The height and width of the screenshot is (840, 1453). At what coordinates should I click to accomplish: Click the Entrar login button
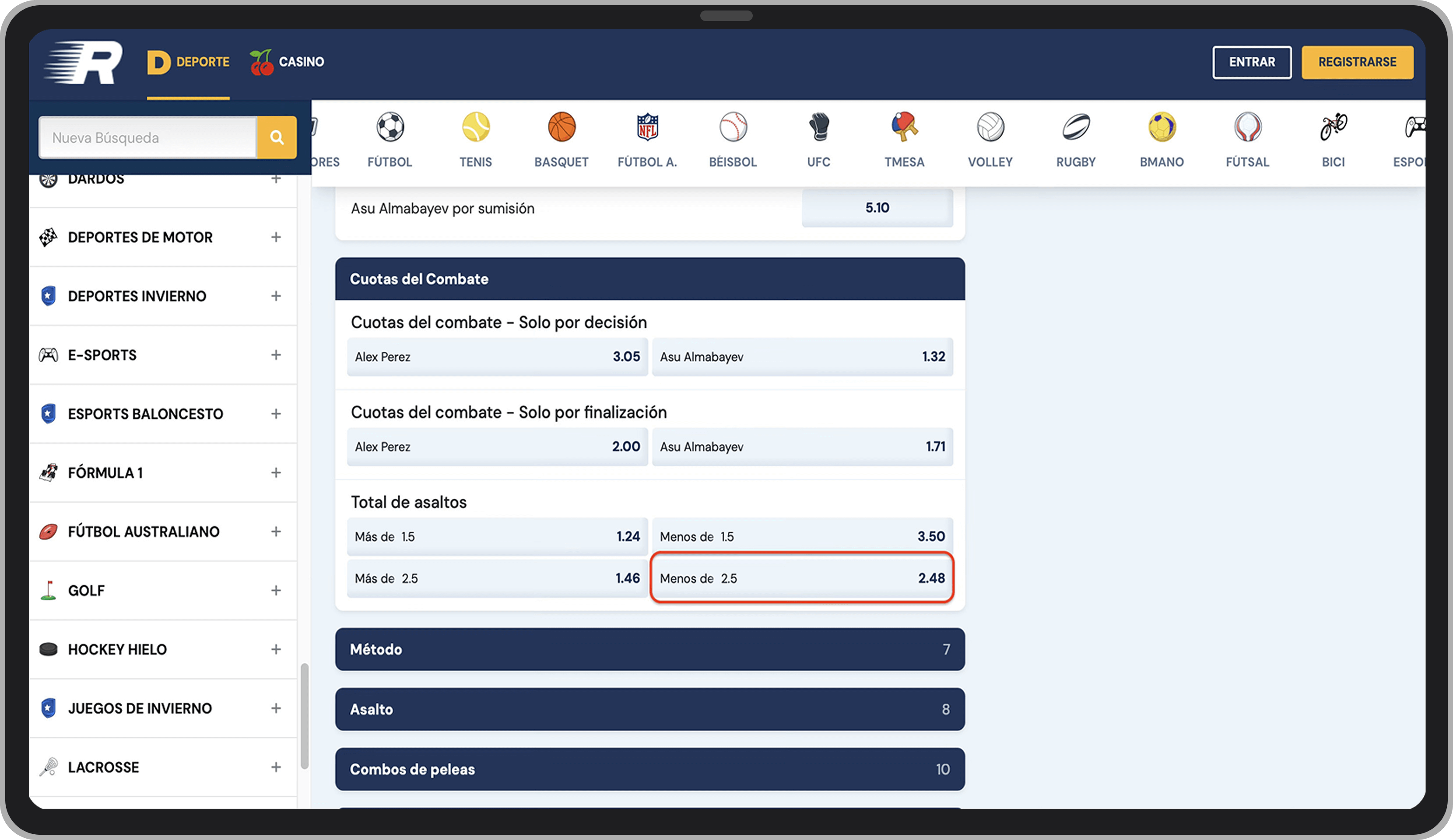[x=1251, y=62]
